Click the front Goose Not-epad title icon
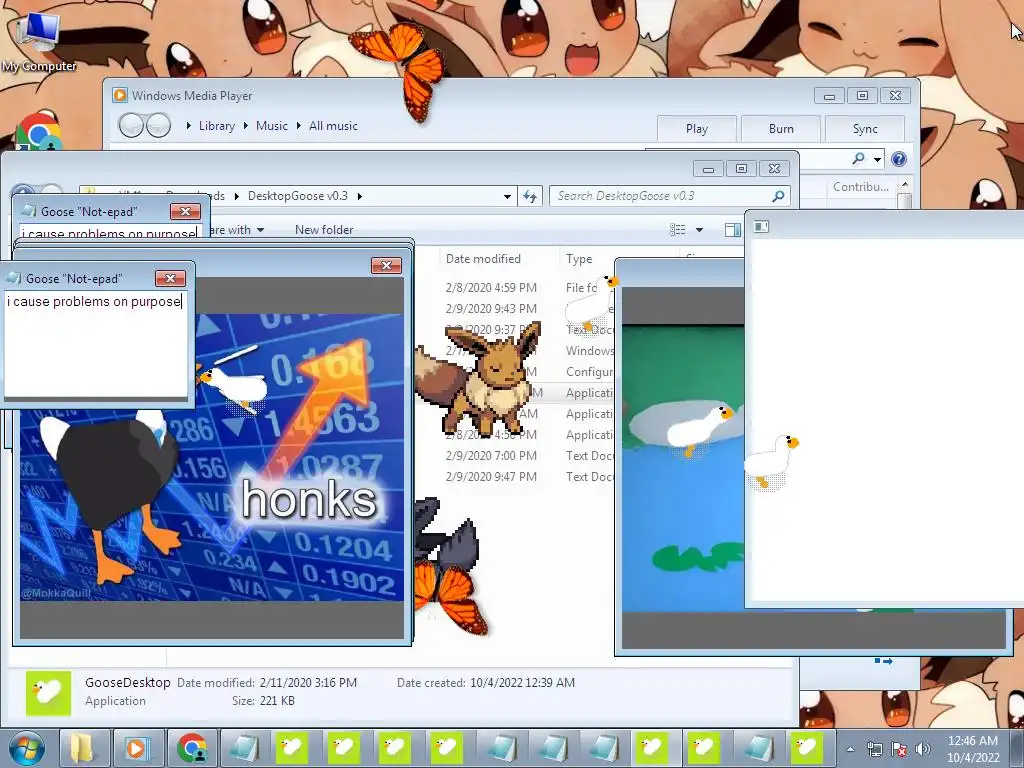Screen dimensions: 1024x768 [x=14, y=278]
